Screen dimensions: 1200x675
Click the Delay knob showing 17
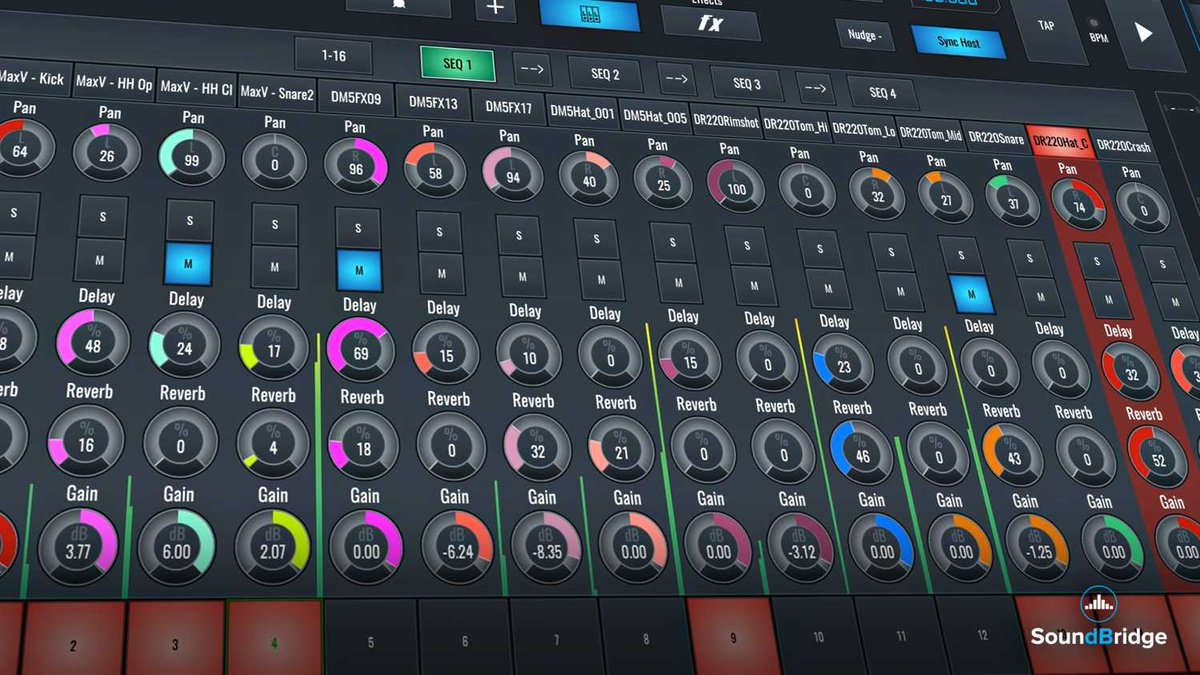[x=274, y=350]
